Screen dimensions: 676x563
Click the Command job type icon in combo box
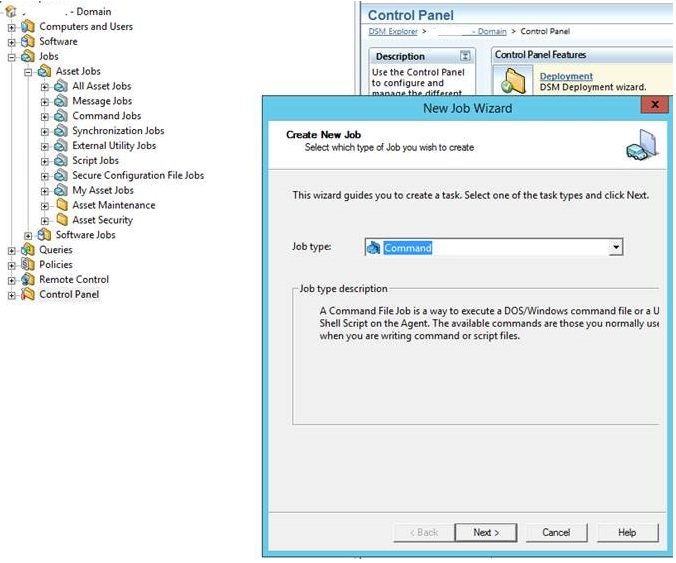(373, 247)
